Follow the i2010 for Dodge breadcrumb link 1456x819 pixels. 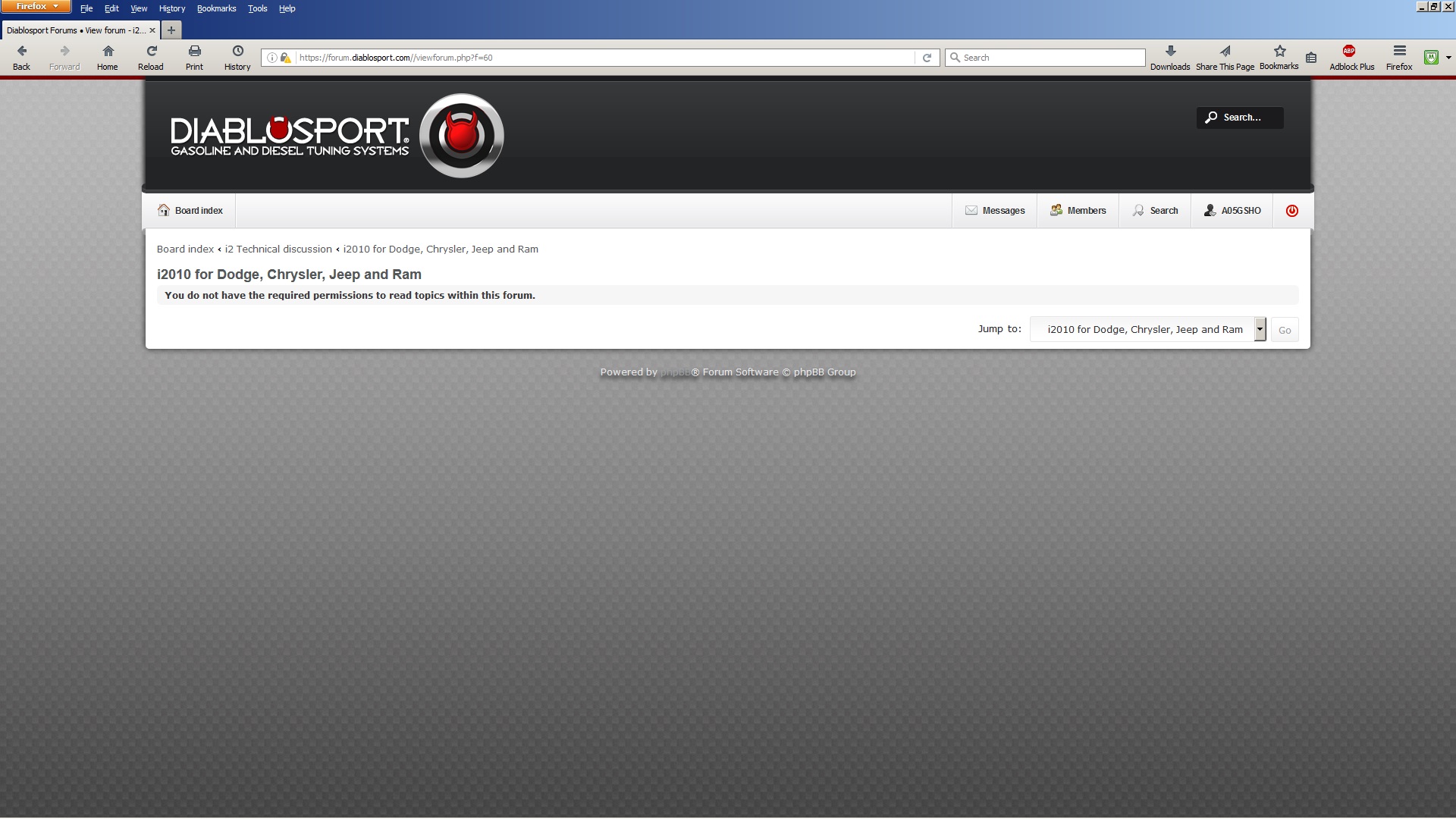tap(441, 249)
